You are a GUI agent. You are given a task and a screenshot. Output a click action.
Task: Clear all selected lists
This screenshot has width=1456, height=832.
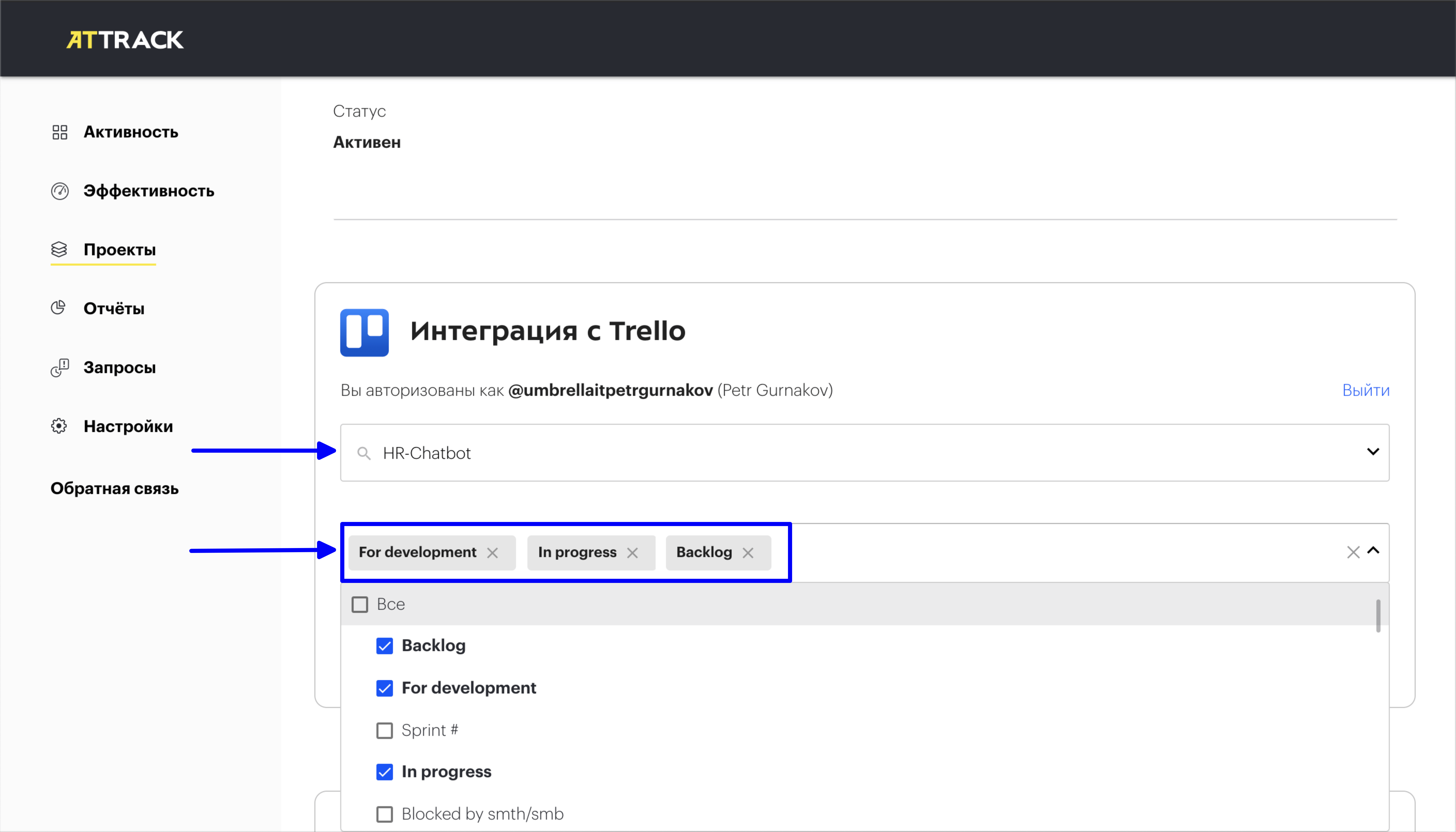[1353, 552]
